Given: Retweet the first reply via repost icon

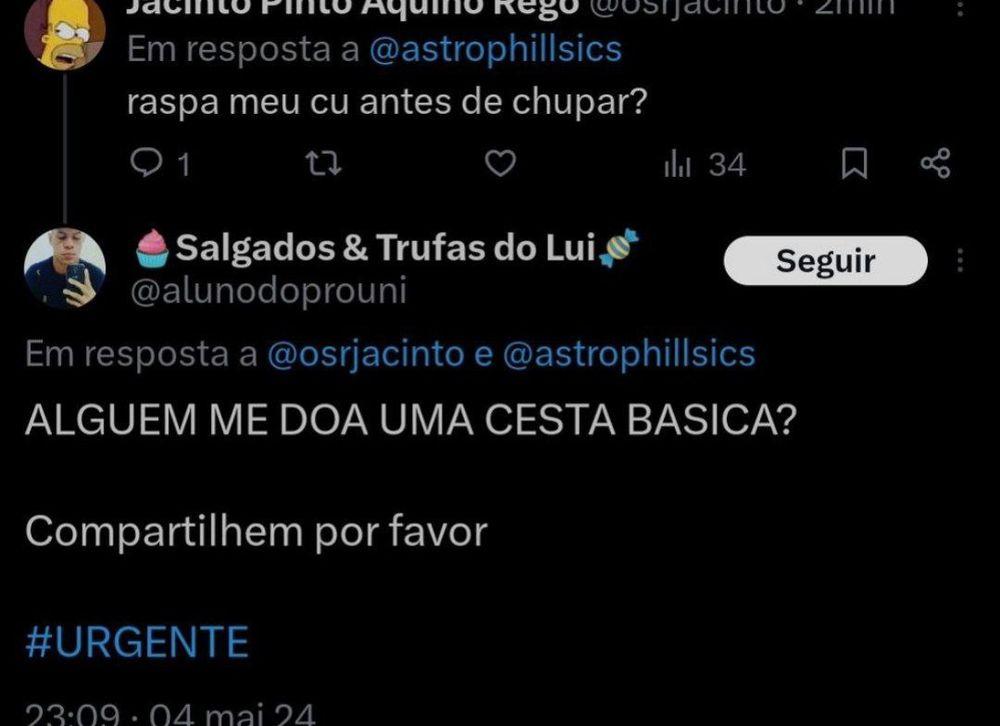Looking at the screenshot, I should tap(324, 164).
